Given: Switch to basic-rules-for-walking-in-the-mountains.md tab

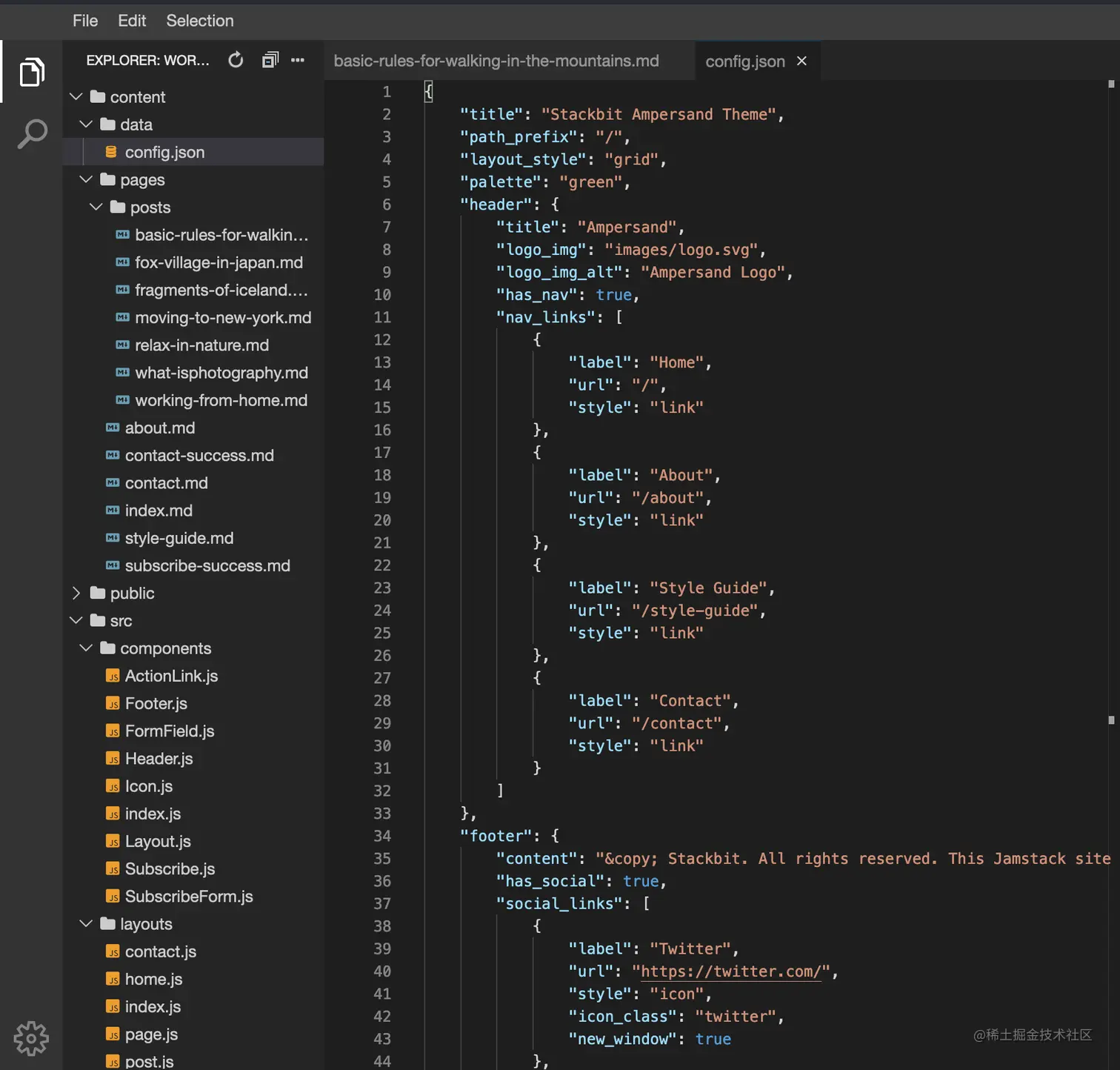Looking at the screenshot, I should [496, 61].
